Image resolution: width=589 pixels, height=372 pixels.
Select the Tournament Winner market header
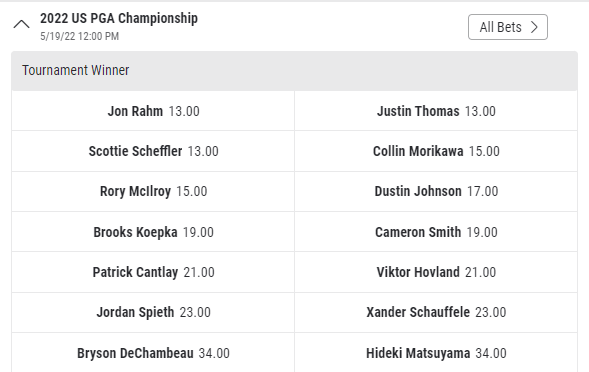(x=294, y=71)
